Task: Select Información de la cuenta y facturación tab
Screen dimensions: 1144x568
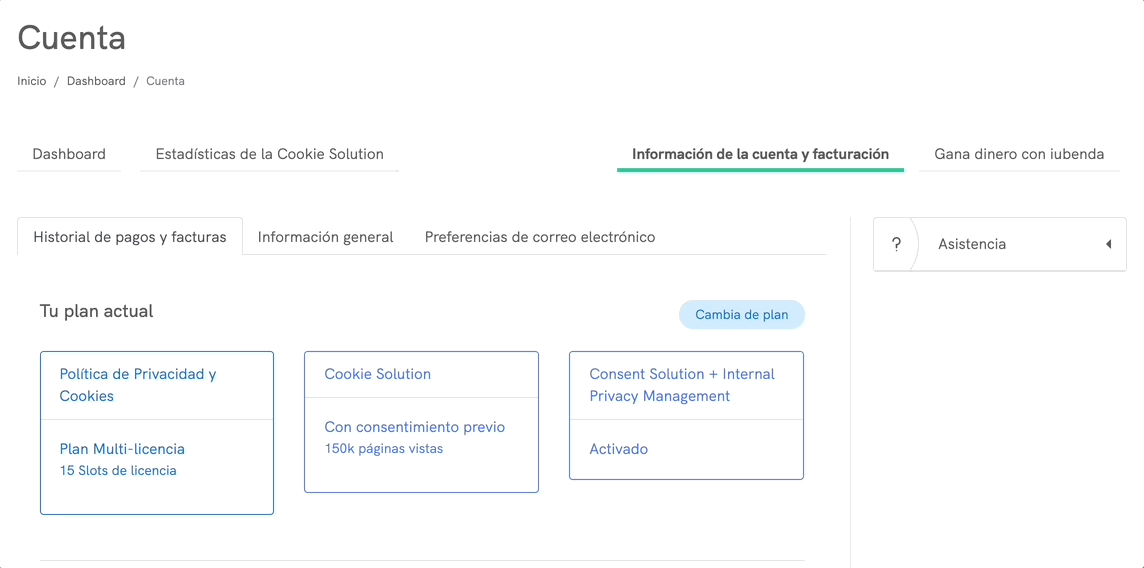Action: coord(760,154)
